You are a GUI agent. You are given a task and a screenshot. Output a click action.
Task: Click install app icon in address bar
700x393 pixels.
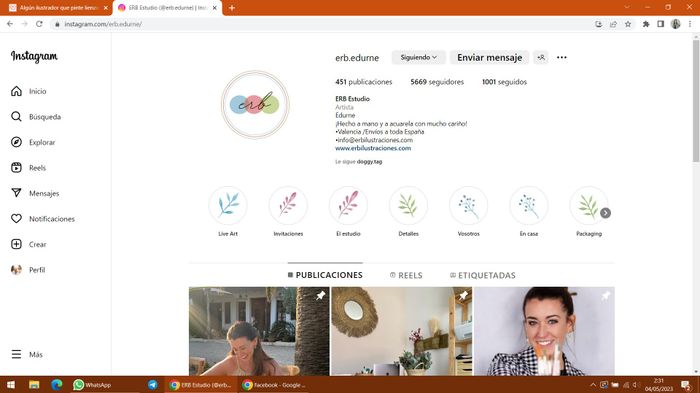[x=599, y=24]
